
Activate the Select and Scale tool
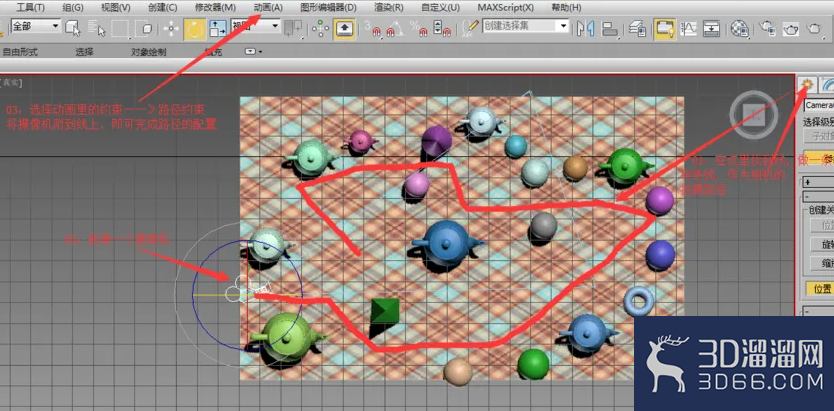pyautogui.click(x=218, y=29)
